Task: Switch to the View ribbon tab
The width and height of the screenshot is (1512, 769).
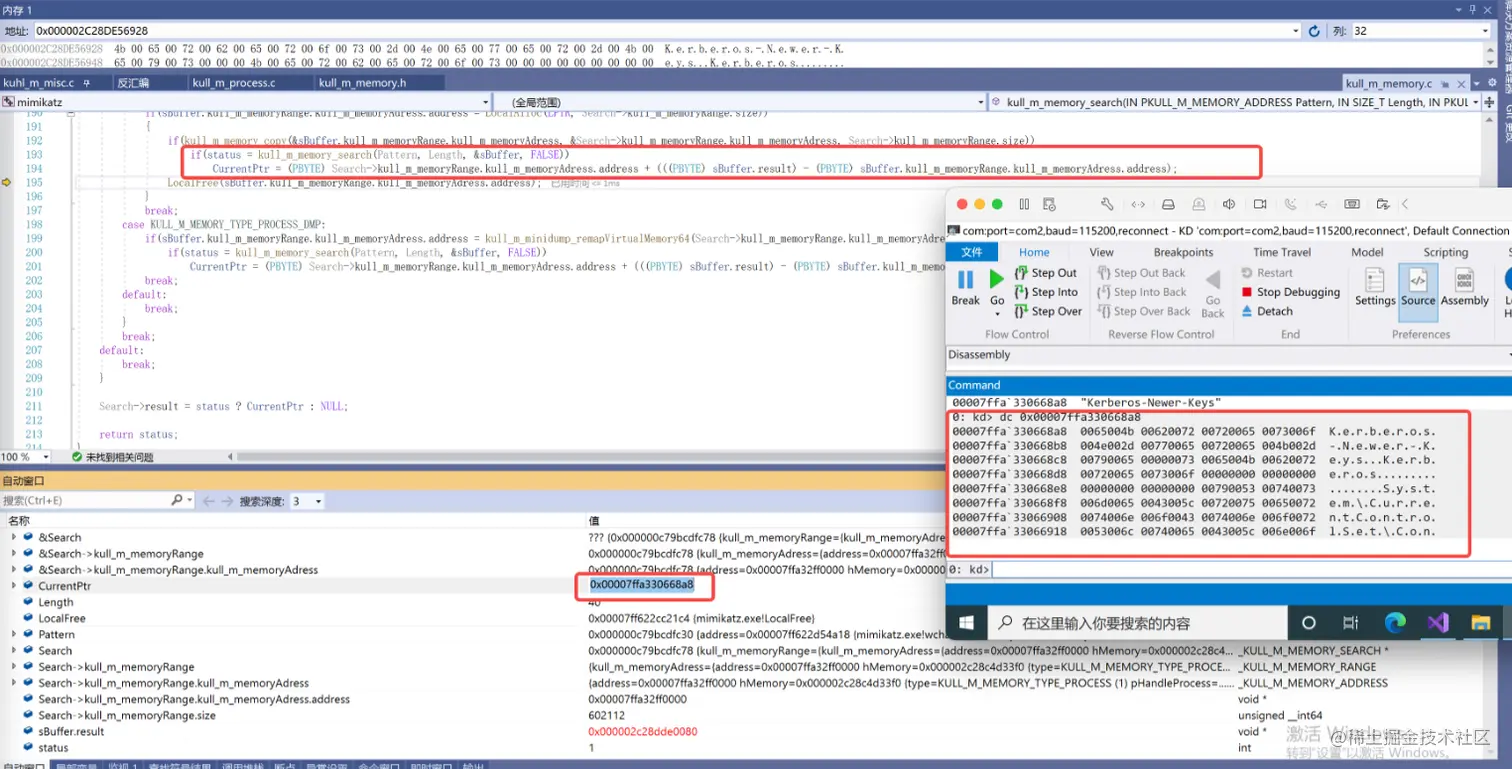Action: tap(1101, 252)
